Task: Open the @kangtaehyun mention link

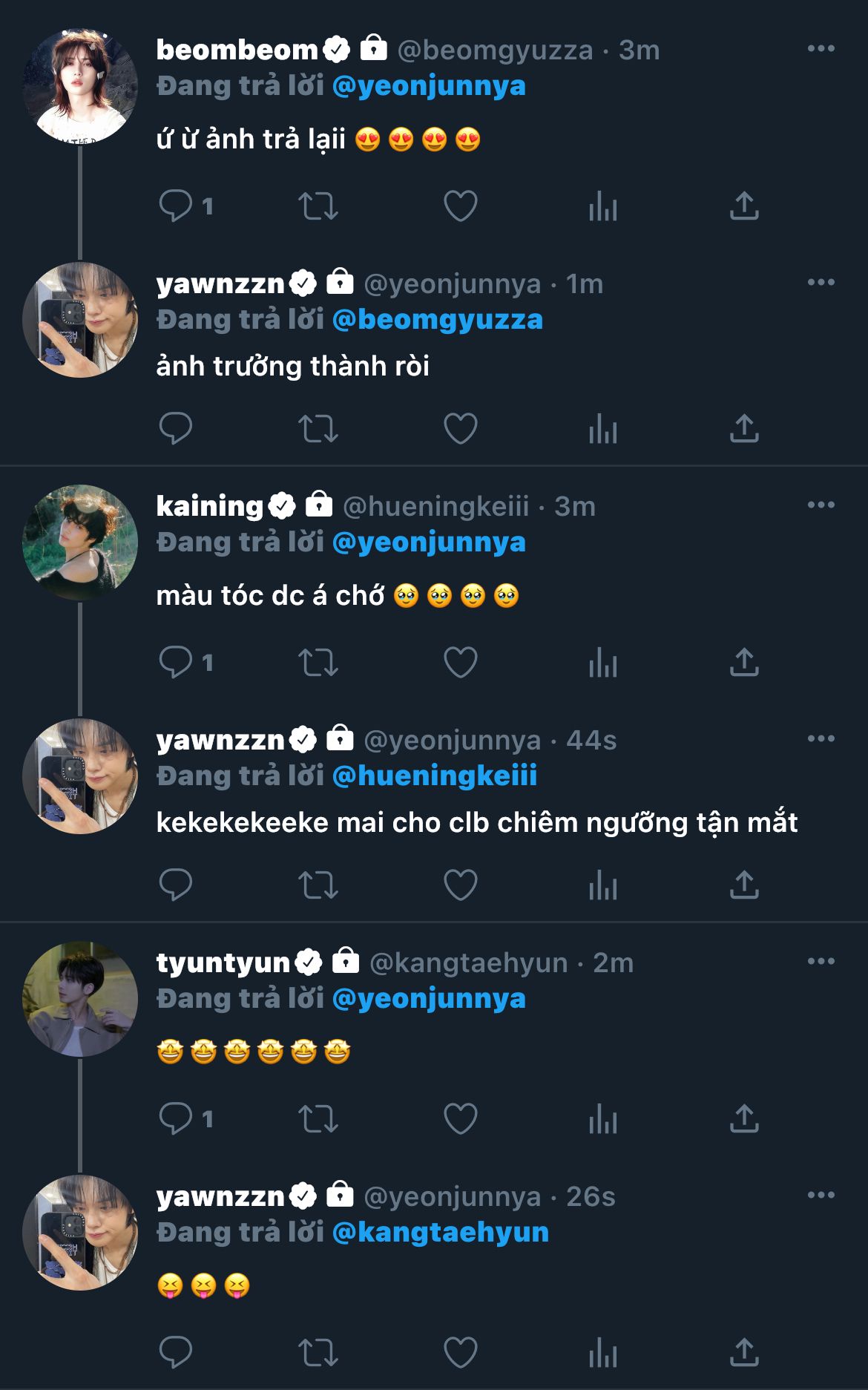Action: coord(441,1233)
